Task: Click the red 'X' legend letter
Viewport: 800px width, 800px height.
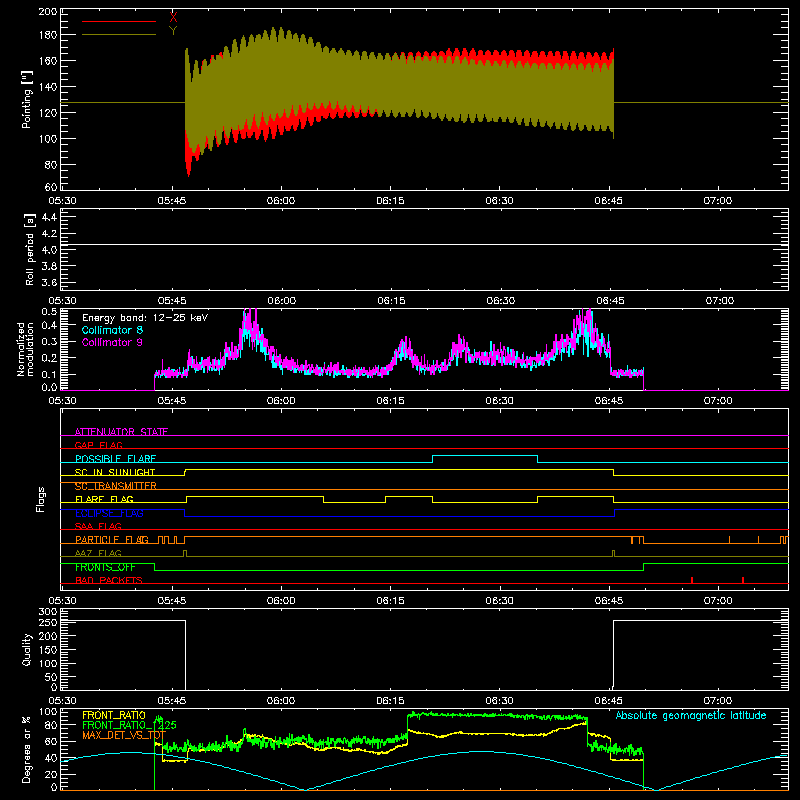Action: point(173,18)
